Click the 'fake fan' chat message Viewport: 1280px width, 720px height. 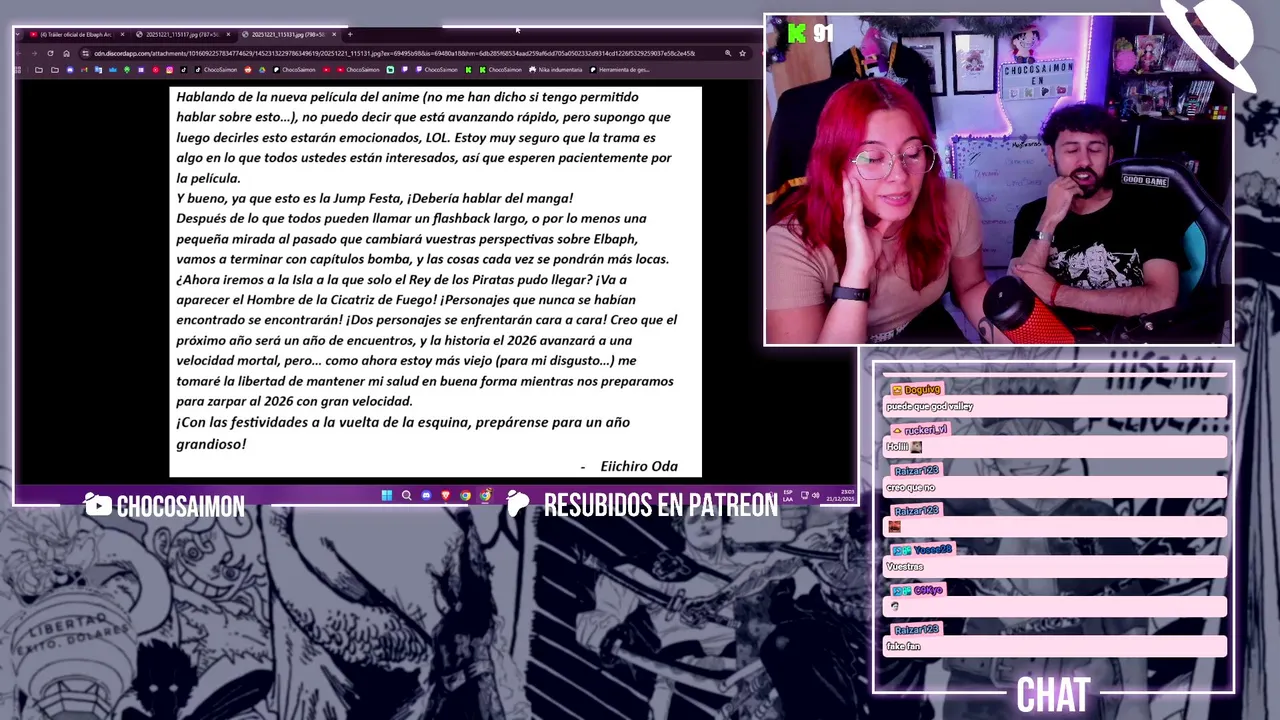(1055, 647)
